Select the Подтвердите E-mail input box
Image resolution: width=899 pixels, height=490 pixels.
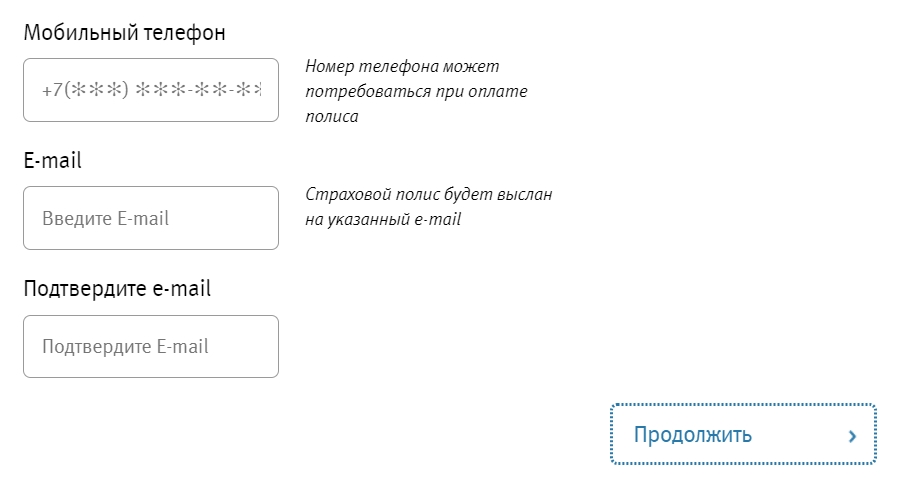coord(150,347)
